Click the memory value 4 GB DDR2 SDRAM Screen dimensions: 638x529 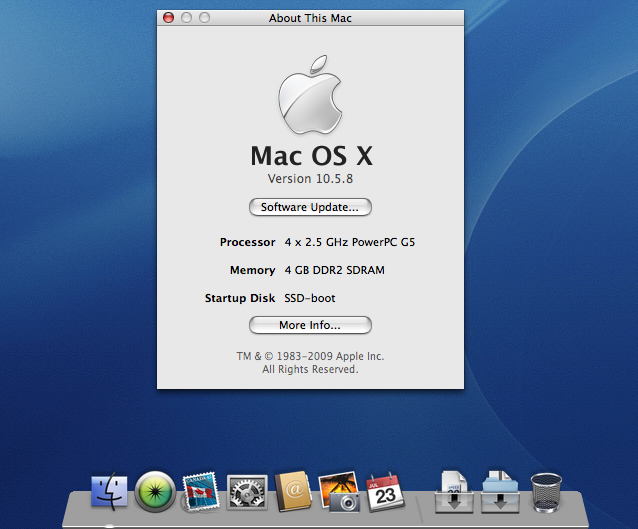tap(334, 270)
